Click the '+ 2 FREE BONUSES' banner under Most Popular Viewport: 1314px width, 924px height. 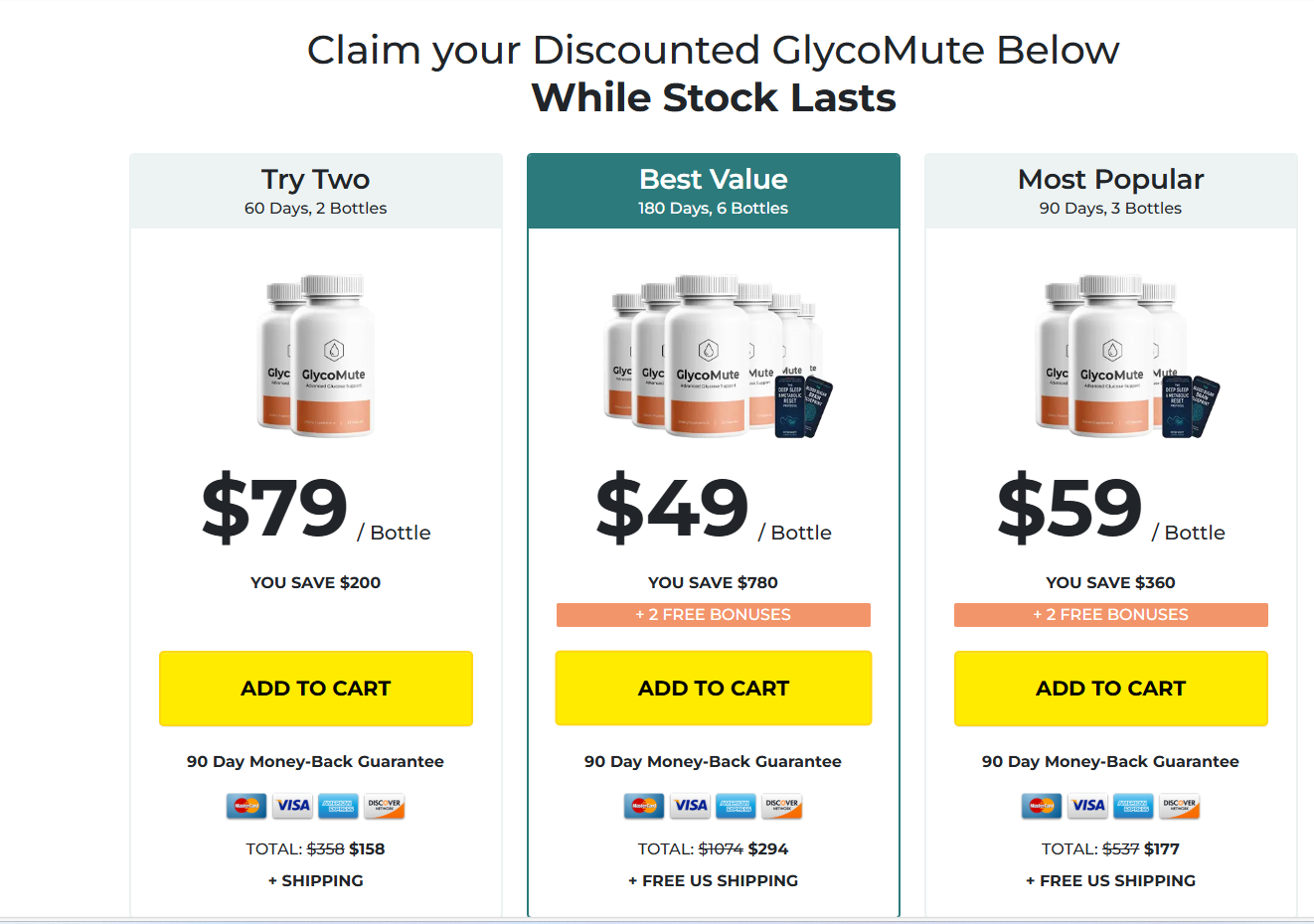tap(1110, 614)
